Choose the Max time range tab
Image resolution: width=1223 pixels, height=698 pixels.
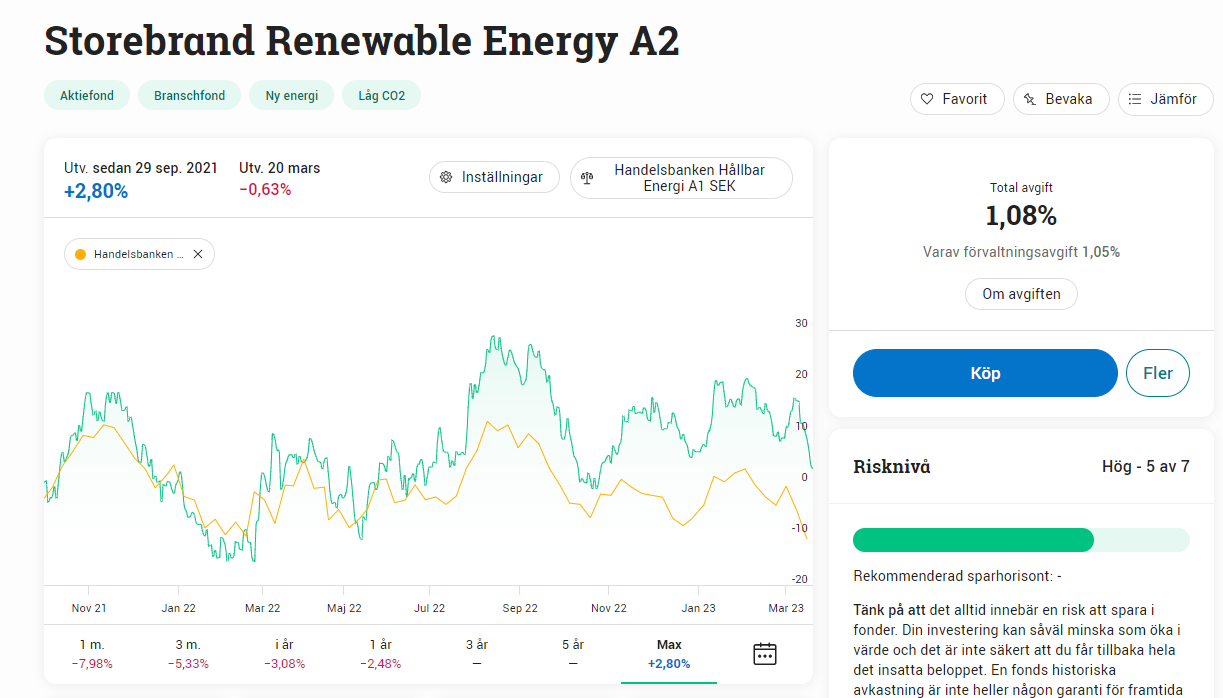pos(669,654)
